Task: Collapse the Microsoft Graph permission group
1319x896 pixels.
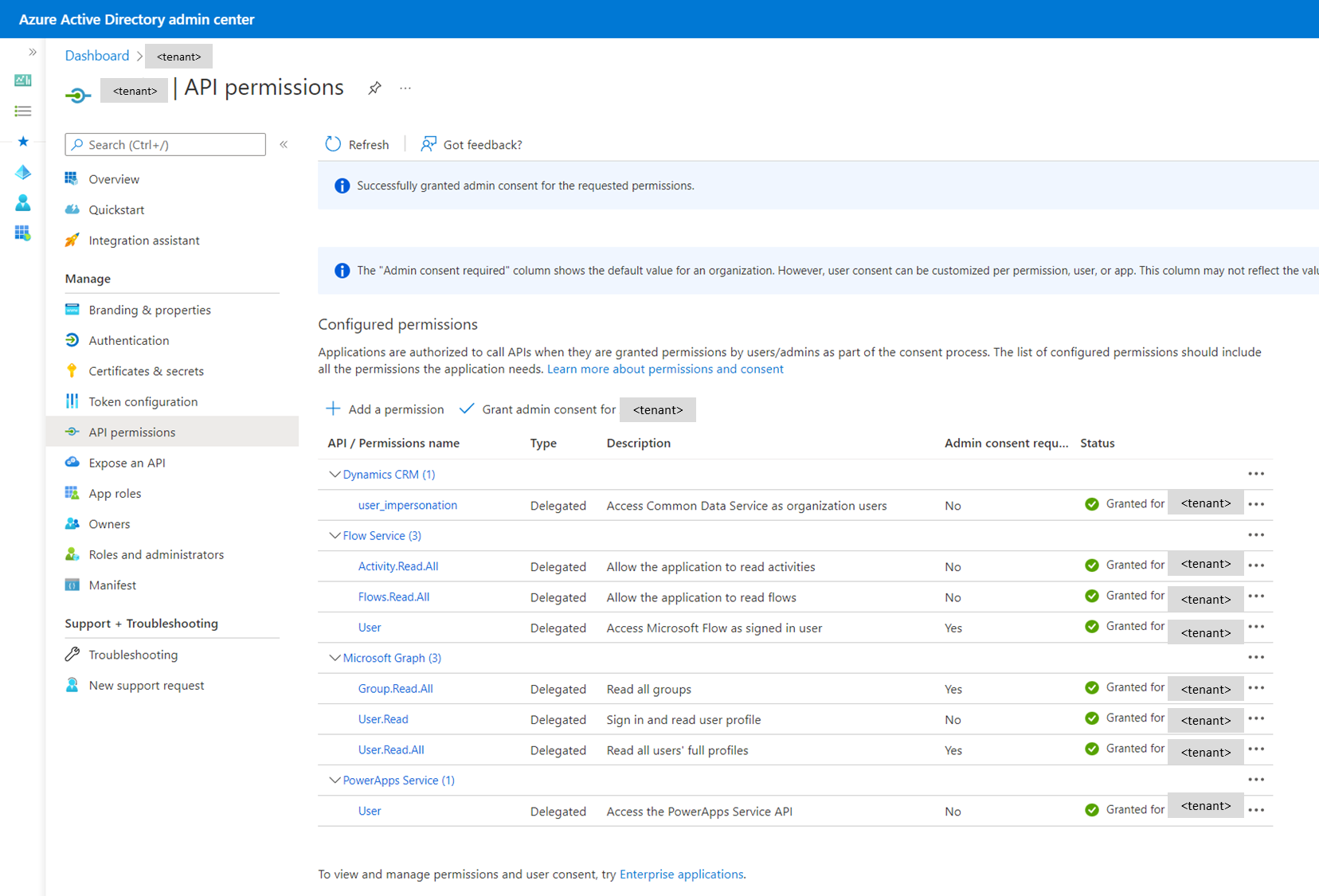Action: pos(335,658)
